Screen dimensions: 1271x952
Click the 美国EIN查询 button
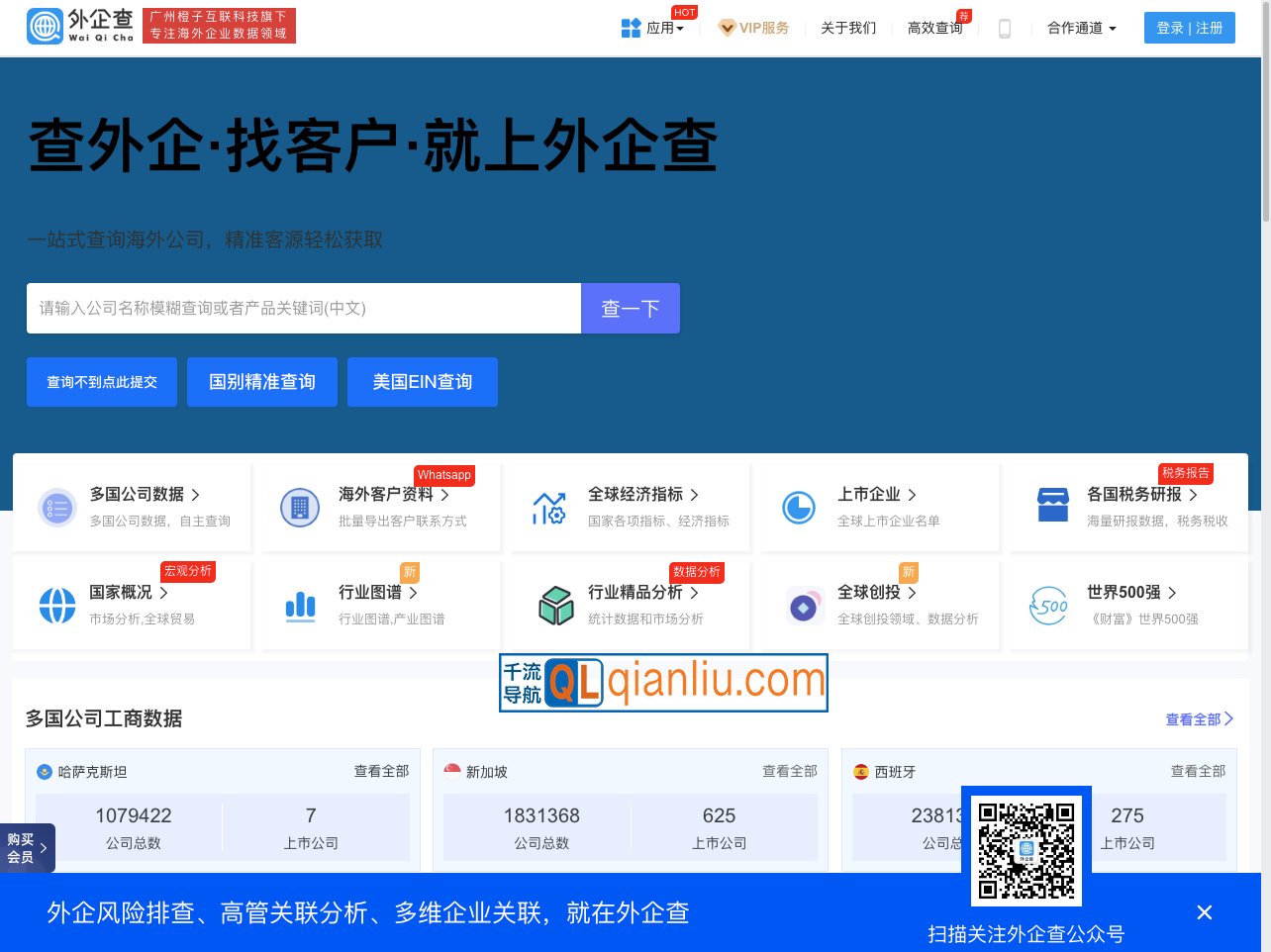tap(423, 382)
